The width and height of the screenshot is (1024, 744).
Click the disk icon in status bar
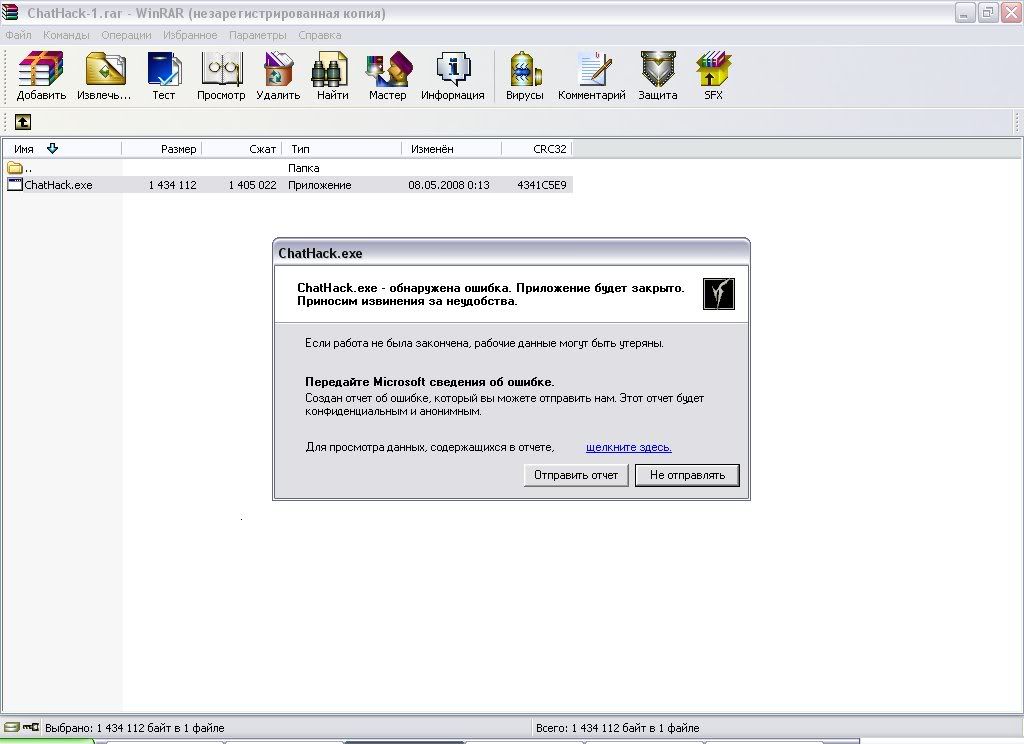(11, 727)
